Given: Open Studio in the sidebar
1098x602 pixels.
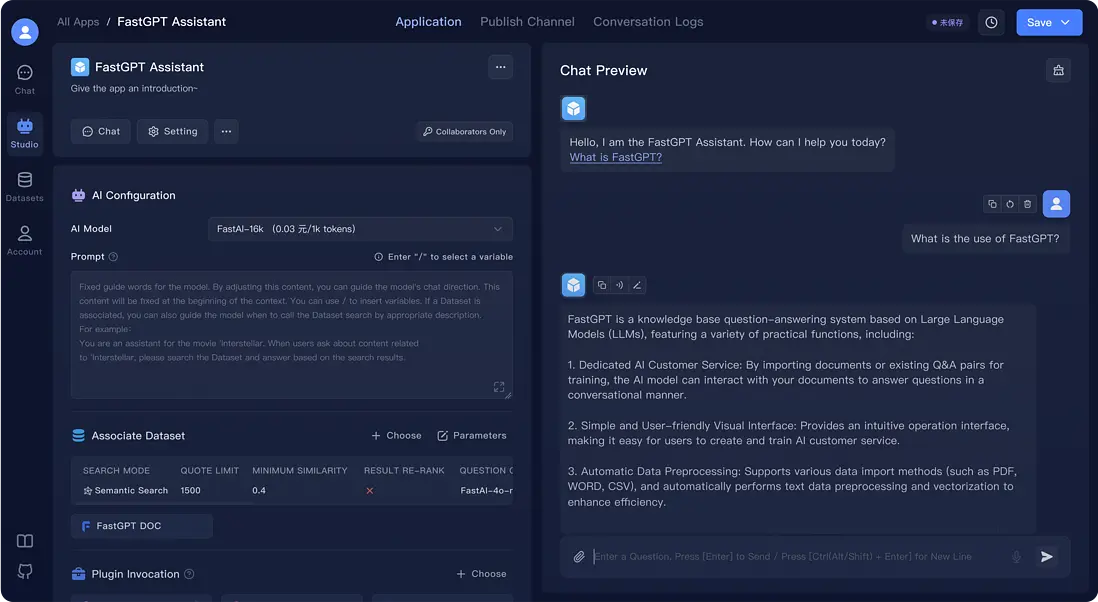Looking at the screenshot, I should 25,133.
